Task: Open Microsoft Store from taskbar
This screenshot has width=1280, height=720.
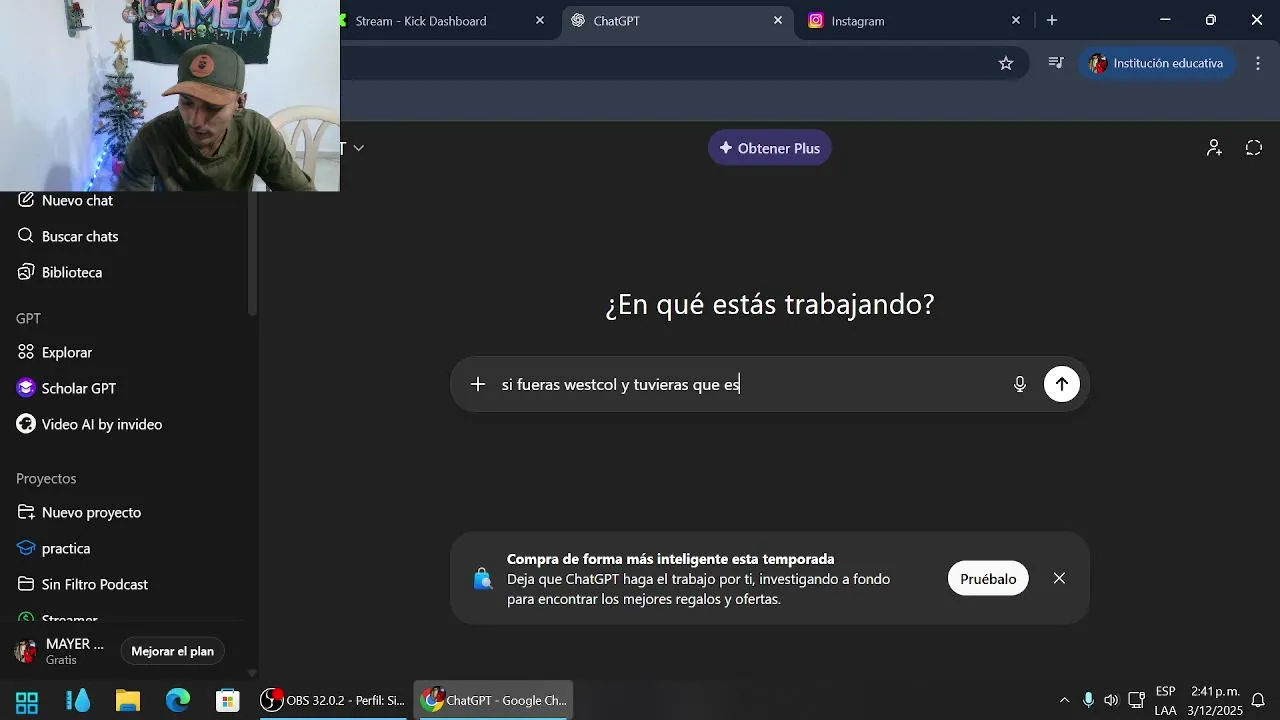Action: pos(228,700)
